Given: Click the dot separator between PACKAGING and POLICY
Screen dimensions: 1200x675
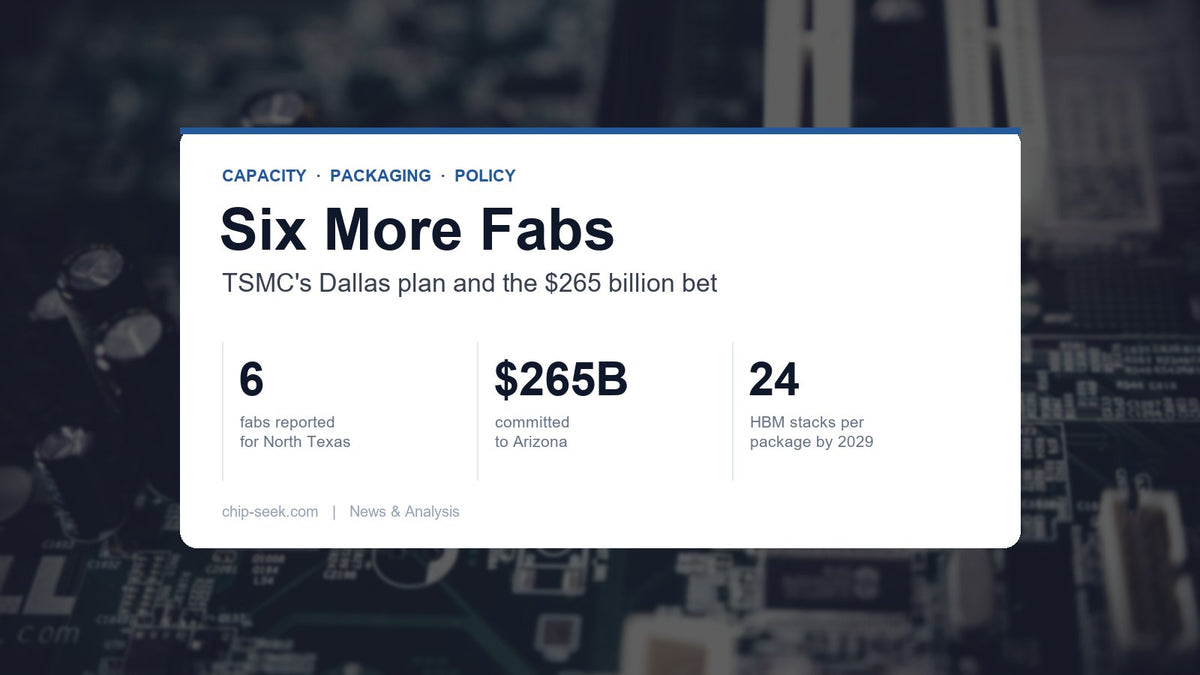Looking at the screenshot, I should pos(443,176).
